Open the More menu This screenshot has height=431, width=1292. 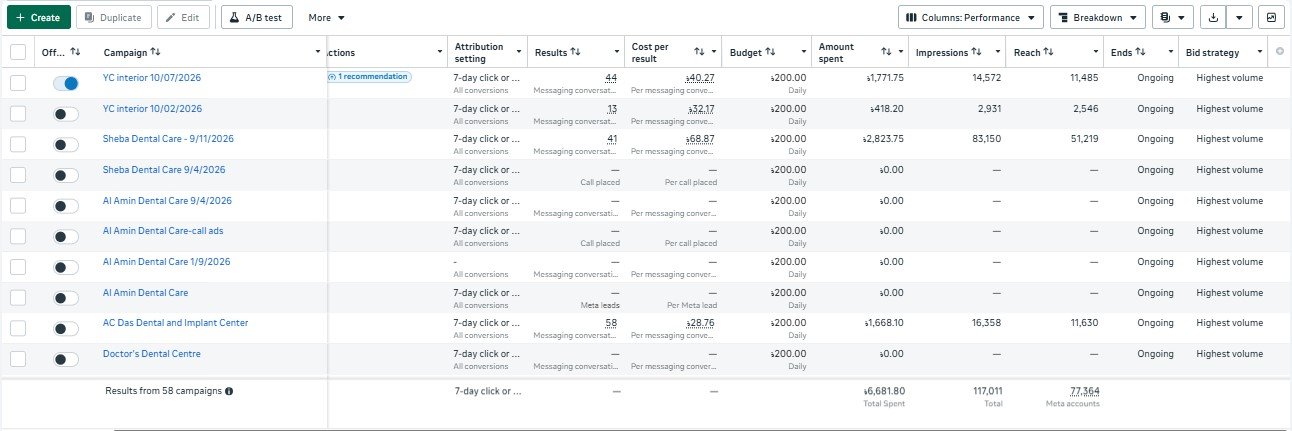[x=326, y=18]
